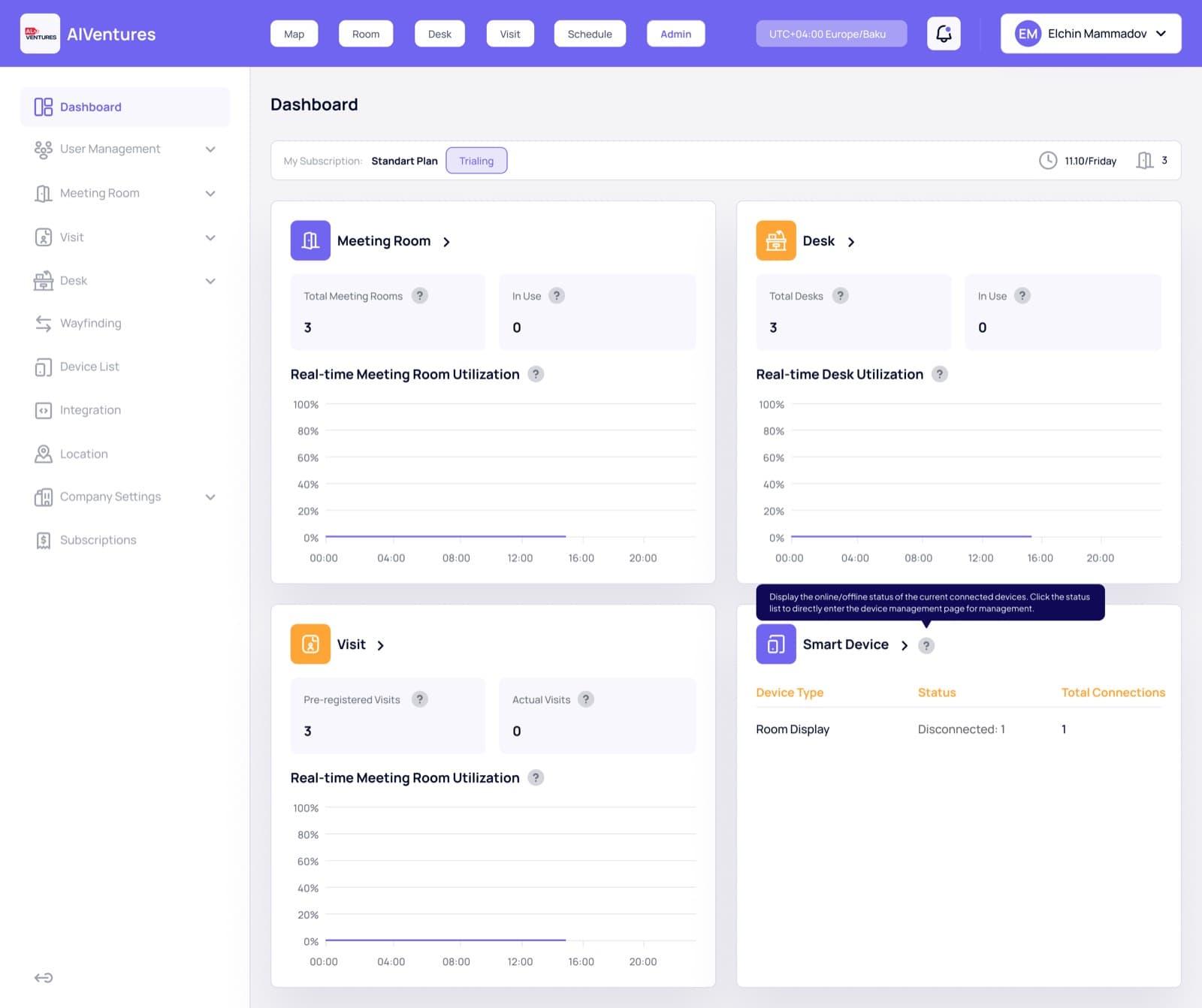
Task: Open Visit card details arrow
Action: (380, 645)
